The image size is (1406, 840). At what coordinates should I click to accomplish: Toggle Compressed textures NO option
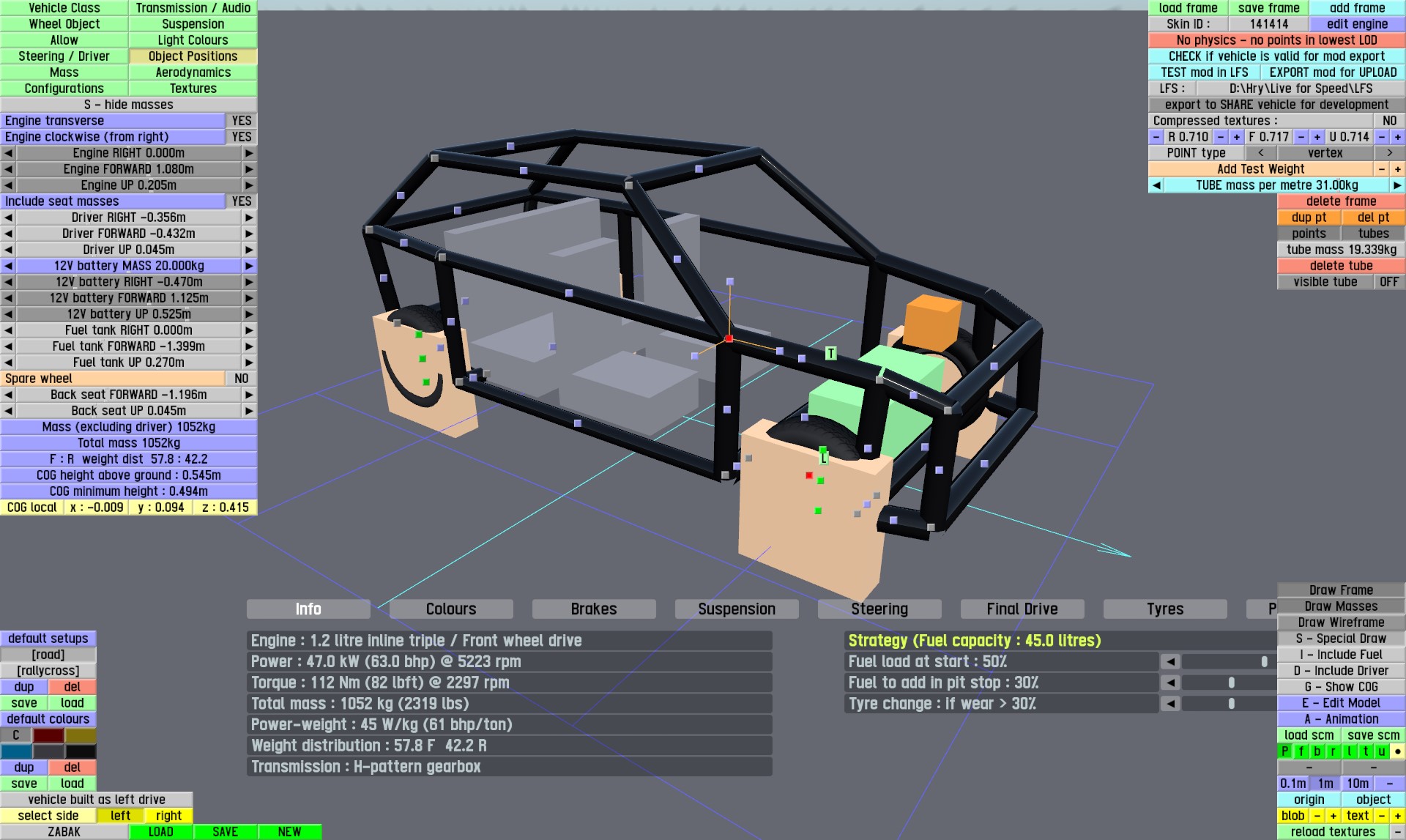point(1388,121)
